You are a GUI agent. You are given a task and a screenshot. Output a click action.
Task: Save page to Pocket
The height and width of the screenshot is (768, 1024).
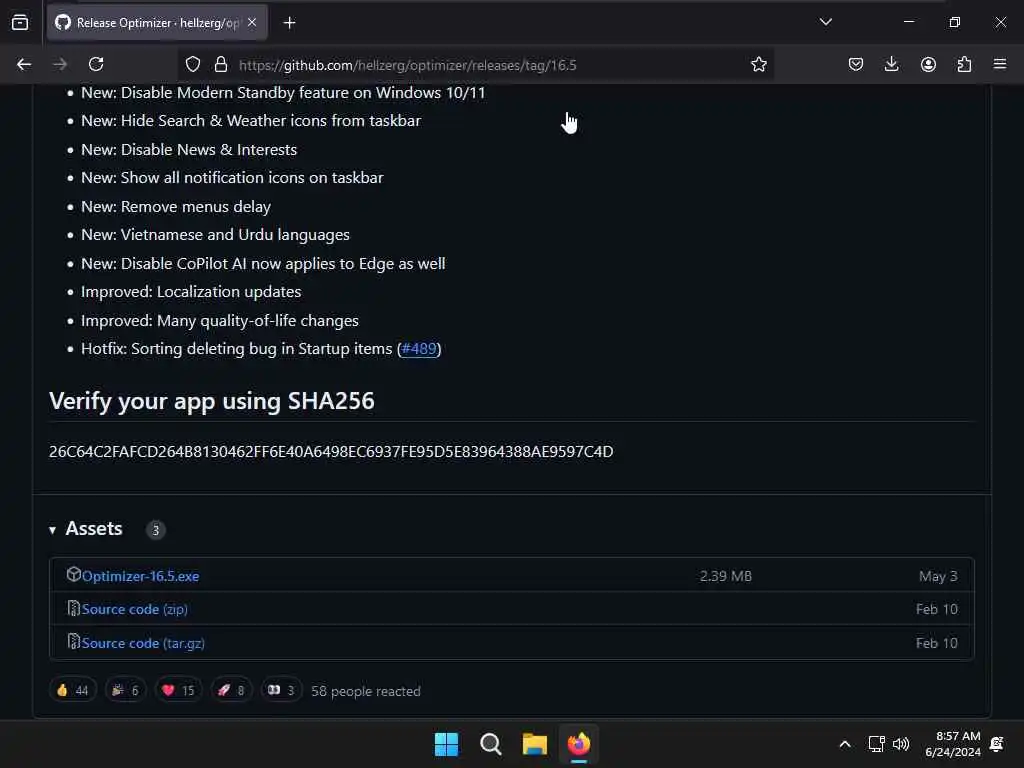856,64
